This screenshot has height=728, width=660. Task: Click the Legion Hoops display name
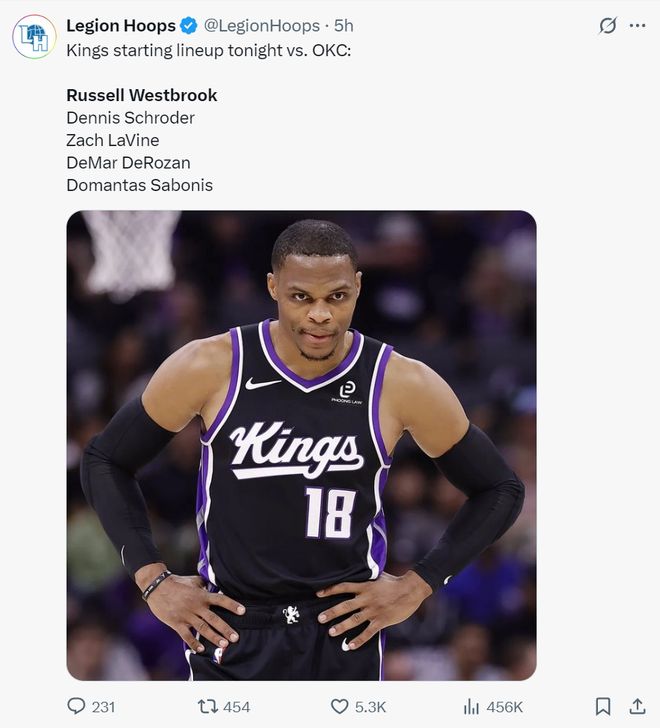[x=121, y=25]
